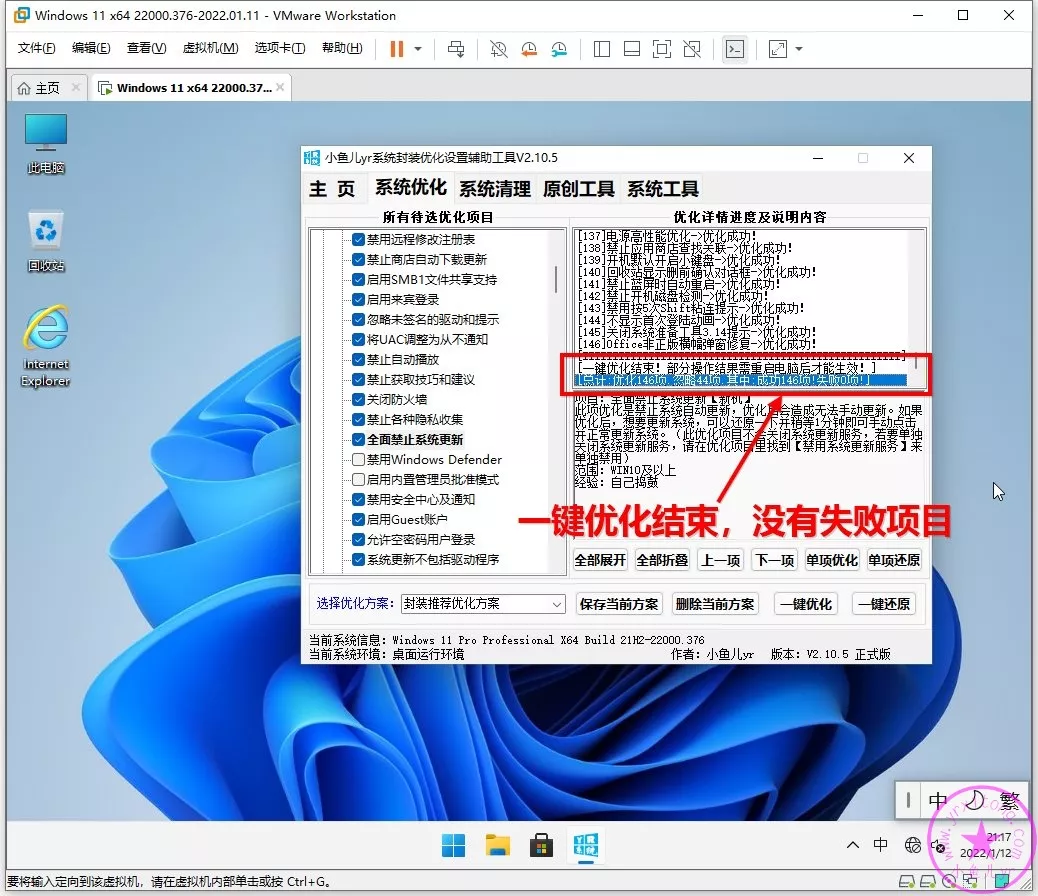Switch to the 系统清理 tab
This screenshot has height=896, width=1038.
(x=494, y=189)
